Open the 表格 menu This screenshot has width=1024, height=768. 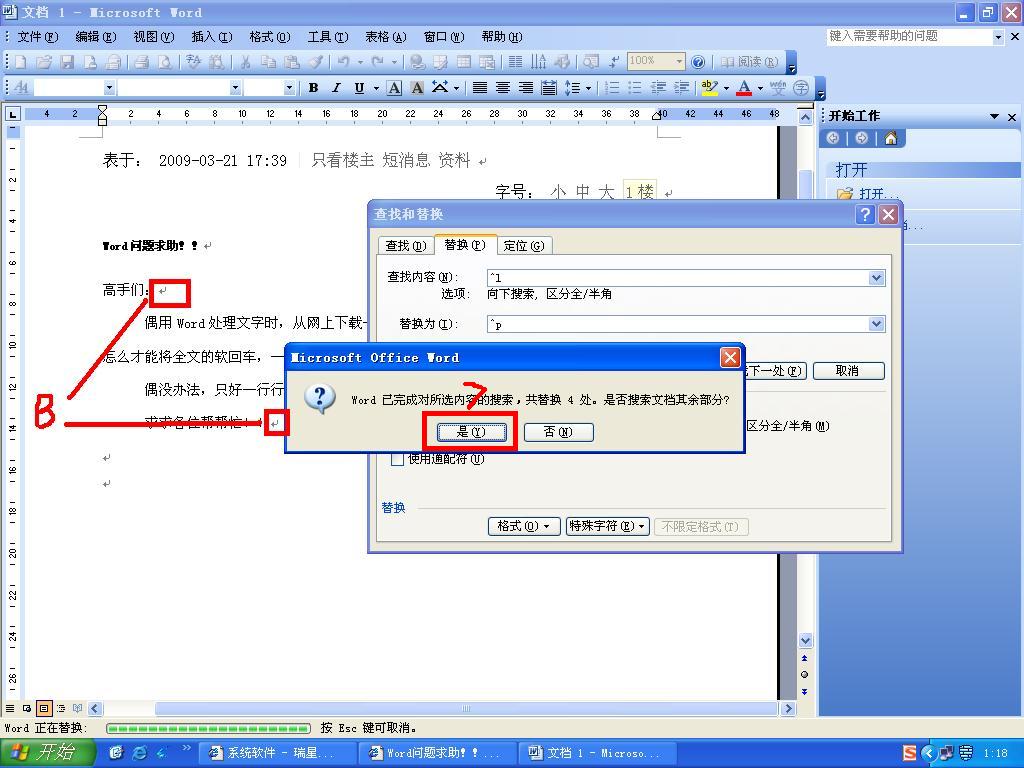pyautogui.click(x=385, y=37)
